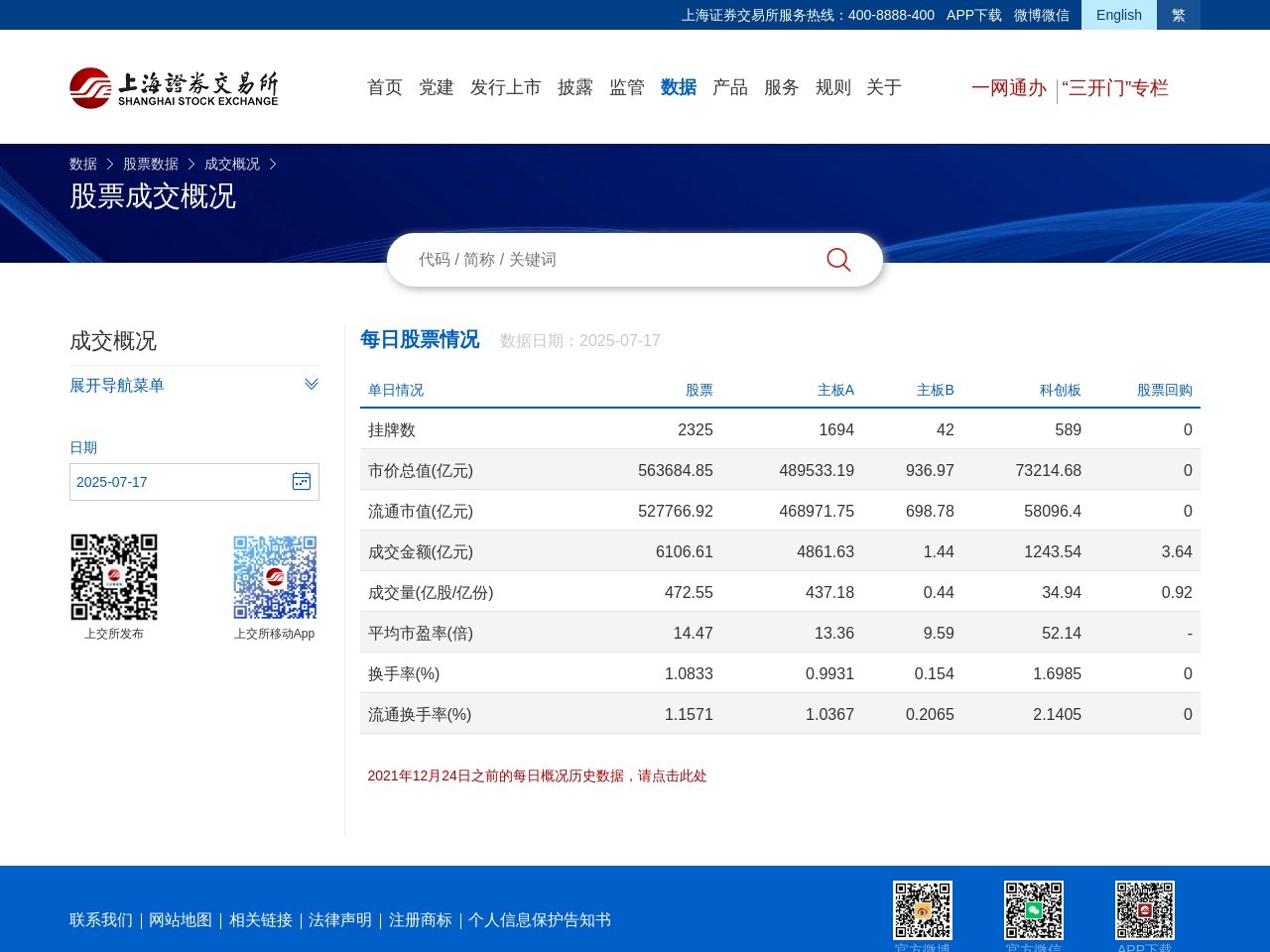Open the 规则 menu
The height and width of the screenshot is (952, 1270).
[833, 87]
